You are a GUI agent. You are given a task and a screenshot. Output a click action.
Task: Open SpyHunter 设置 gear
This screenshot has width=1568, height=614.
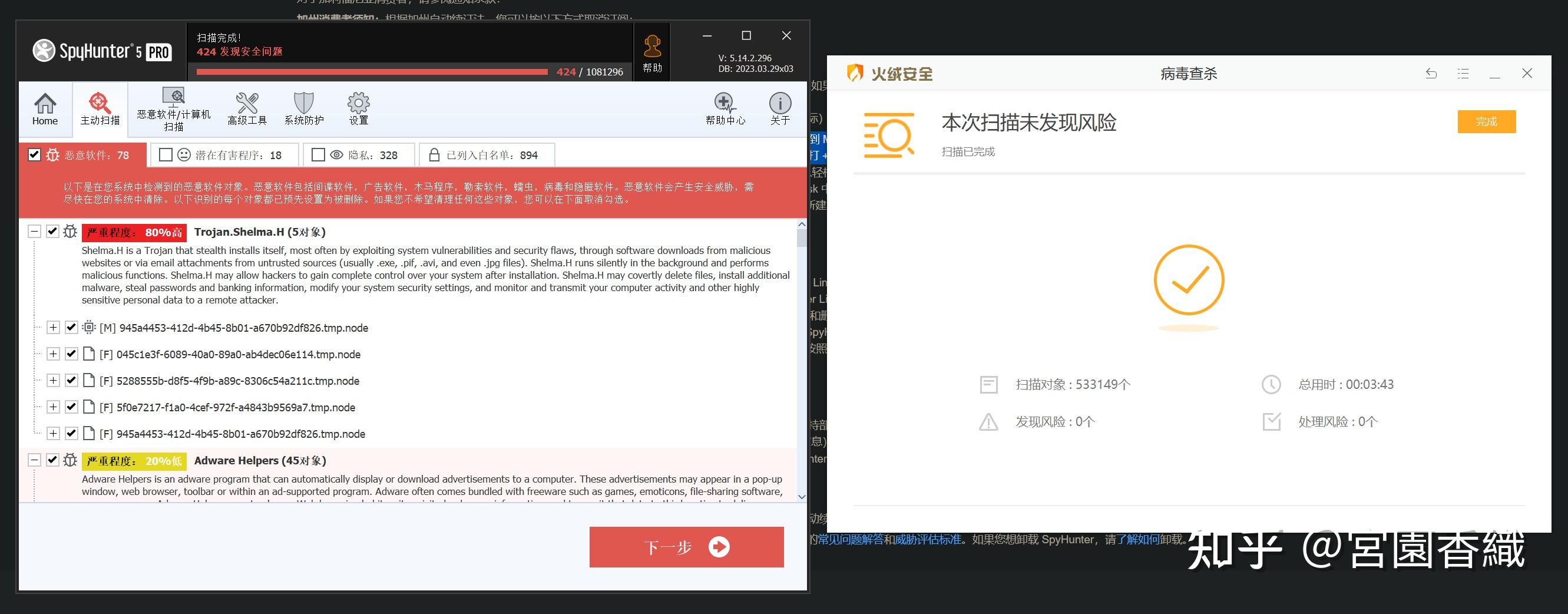point(359,110)
